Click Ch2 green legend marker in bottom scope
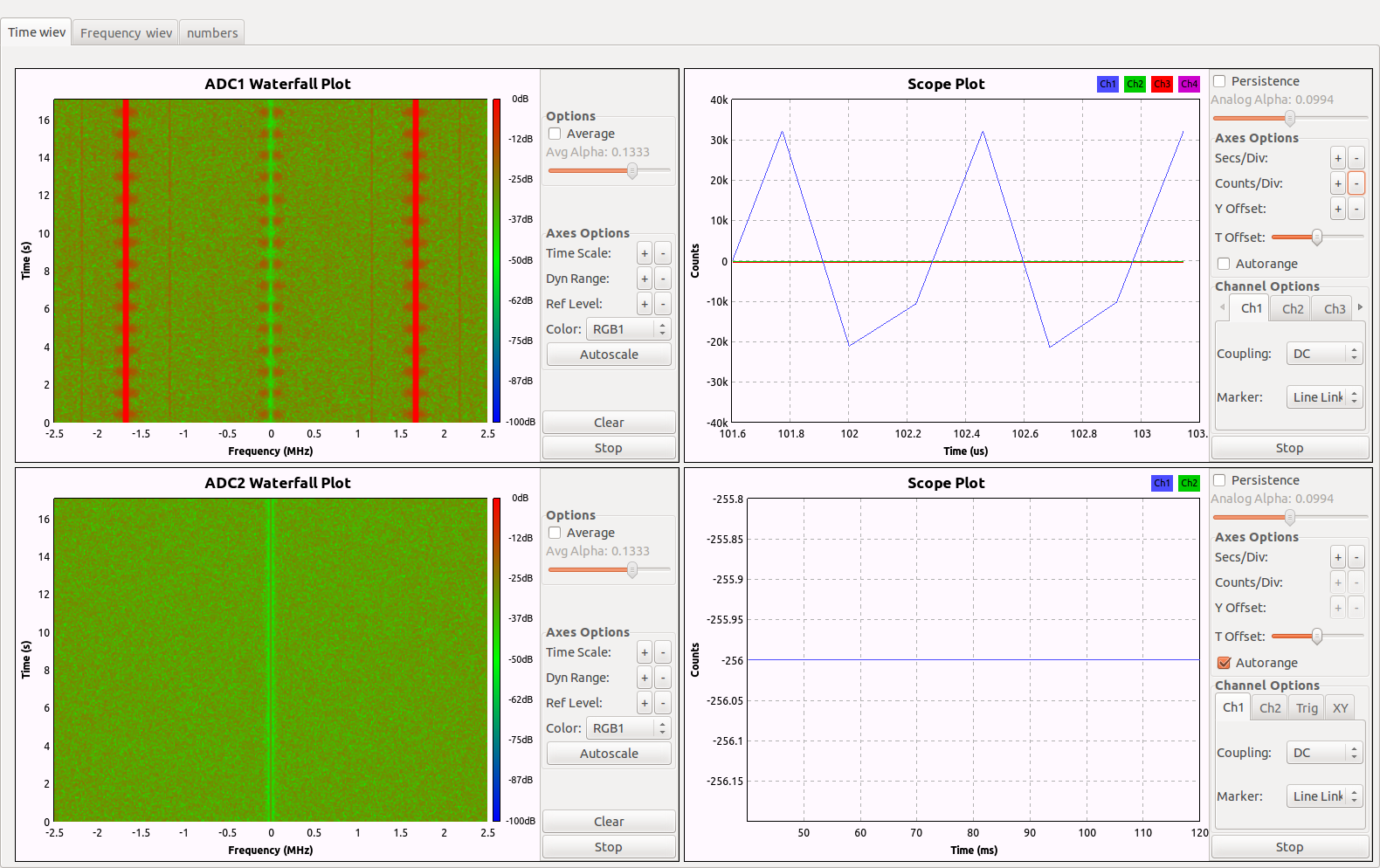The width and height of the screenshot is (1380, 868). 1189,484
